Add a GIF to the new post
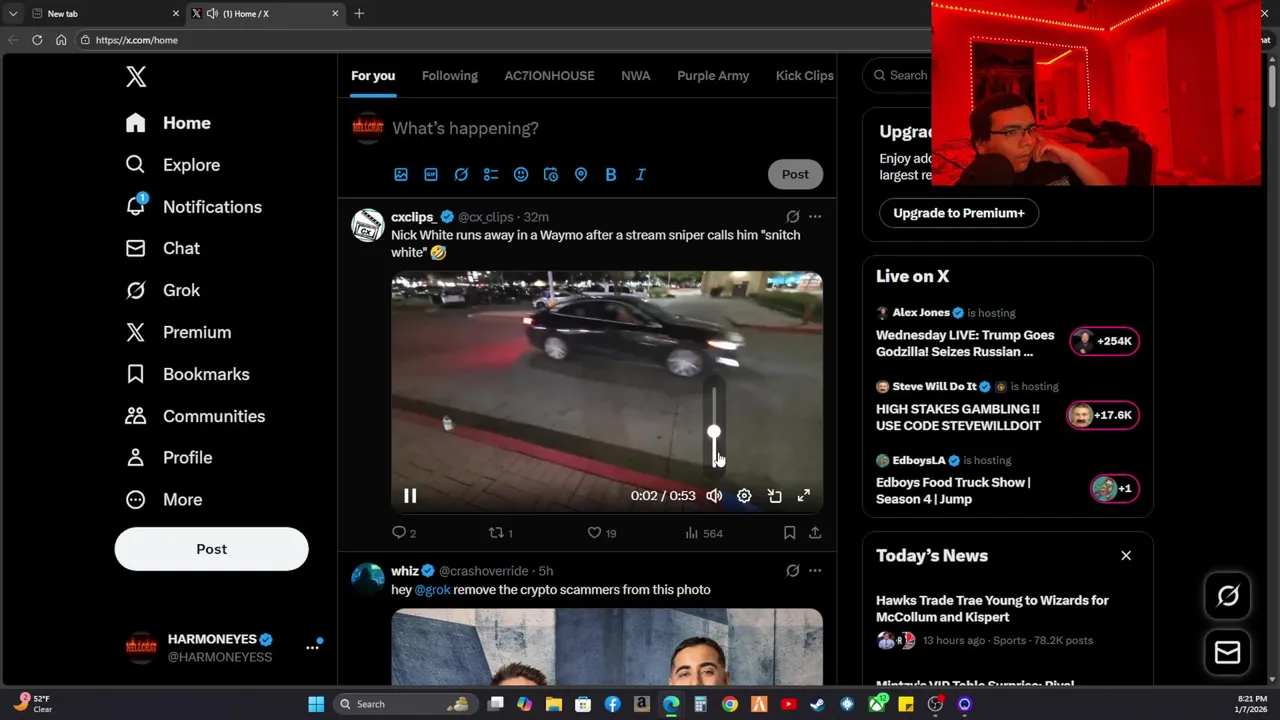 [431, 174]
